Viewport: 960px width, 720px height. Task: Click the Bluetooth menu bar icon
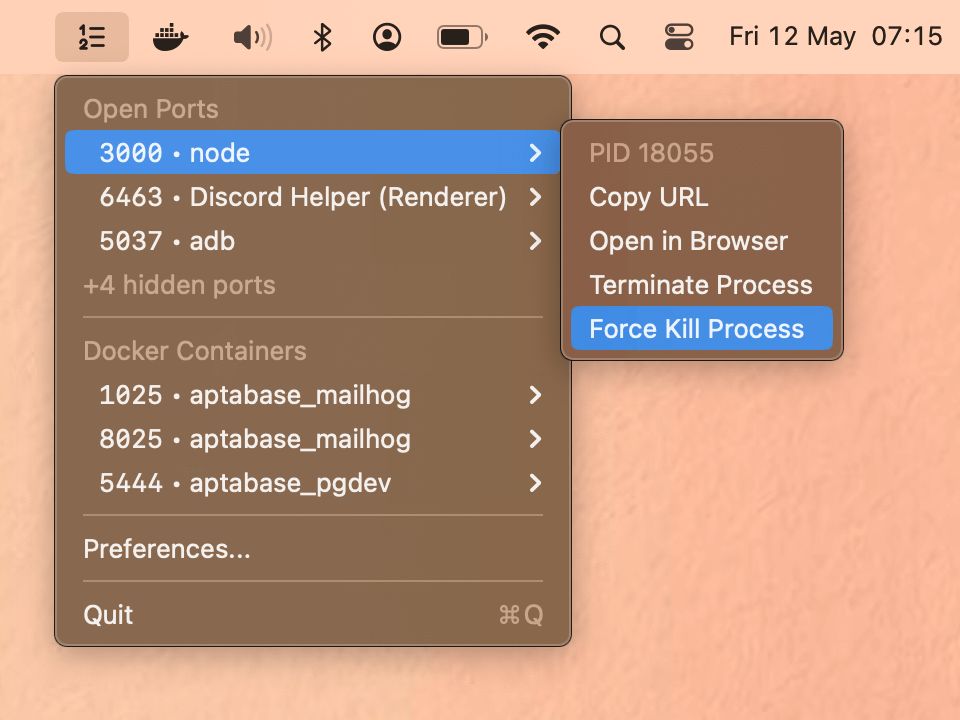coord(322,36)
